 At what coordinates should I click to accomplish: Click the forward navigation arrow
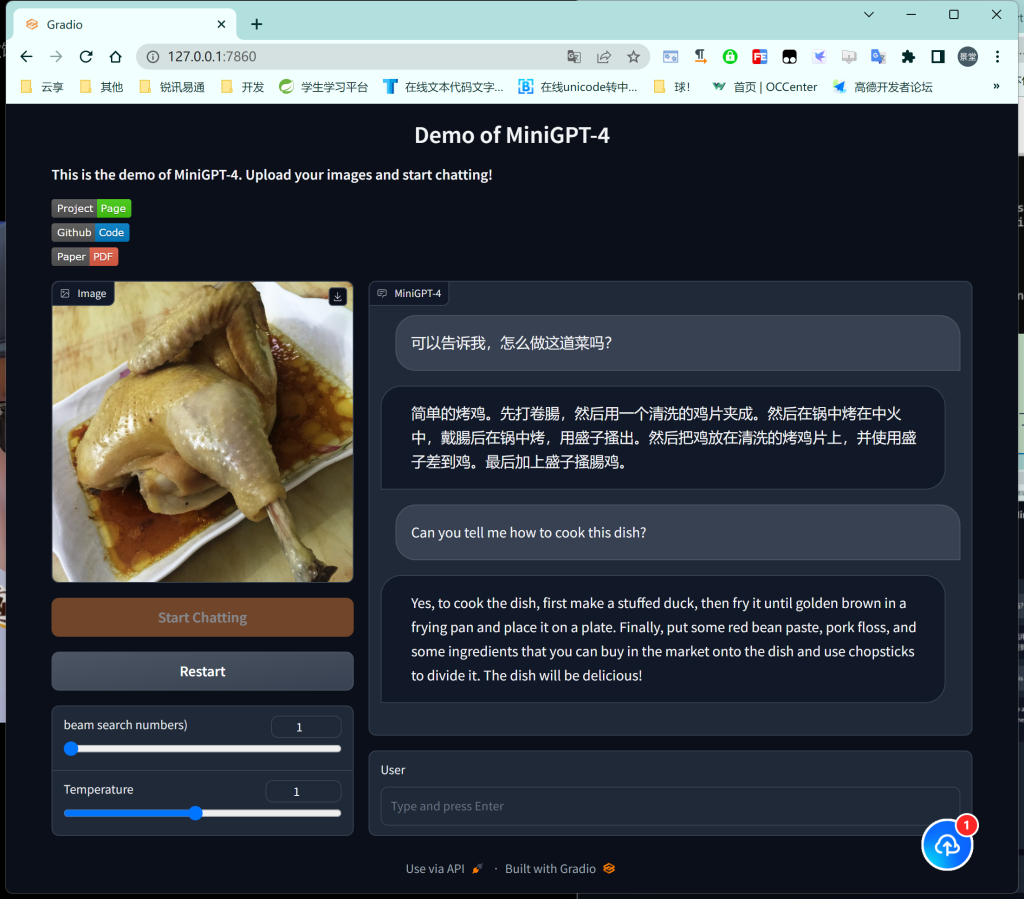click(x=56, y=57)
